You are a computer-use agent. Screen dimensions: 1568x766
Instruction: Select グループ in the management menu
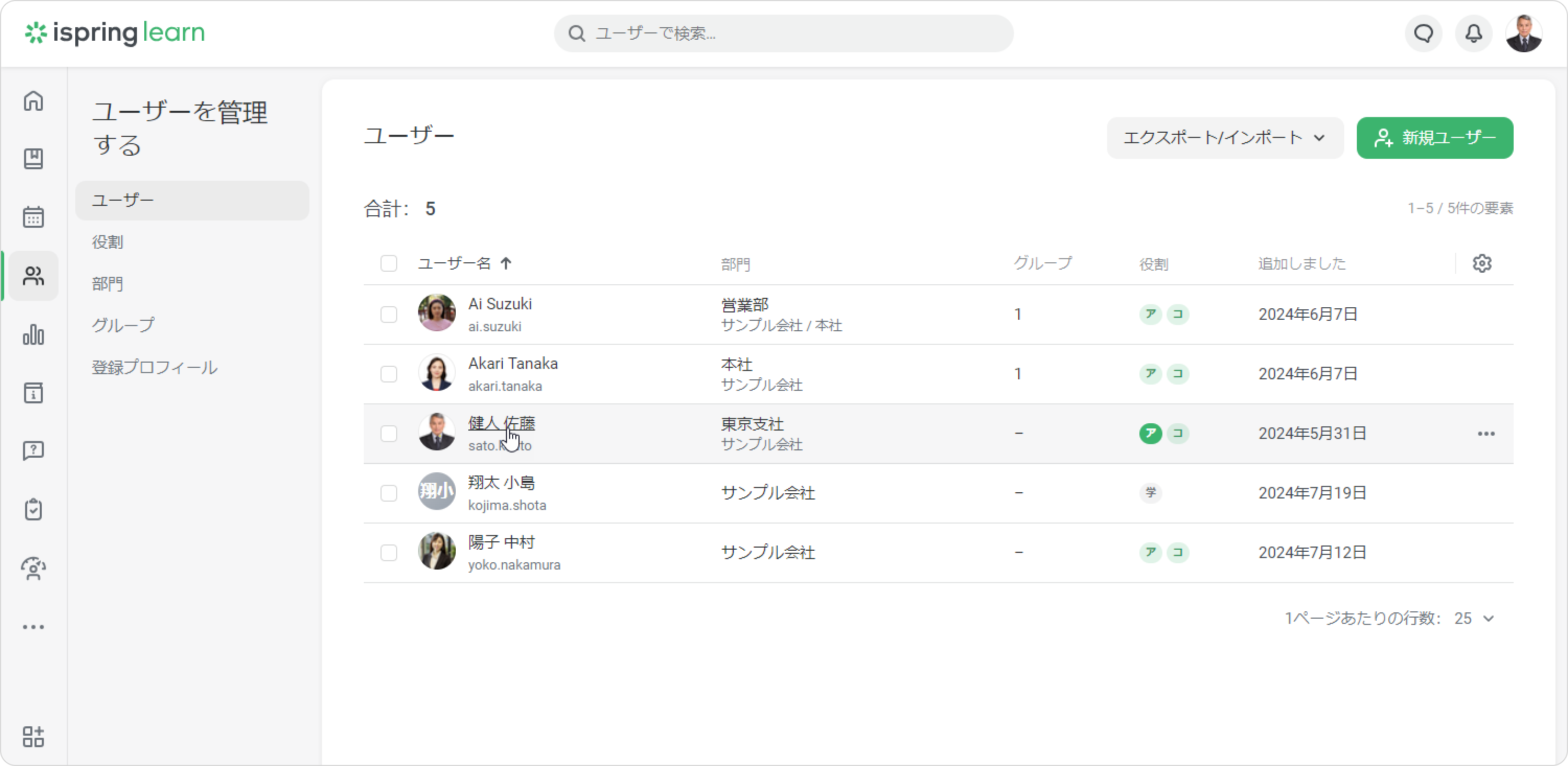tap(123, 325)
